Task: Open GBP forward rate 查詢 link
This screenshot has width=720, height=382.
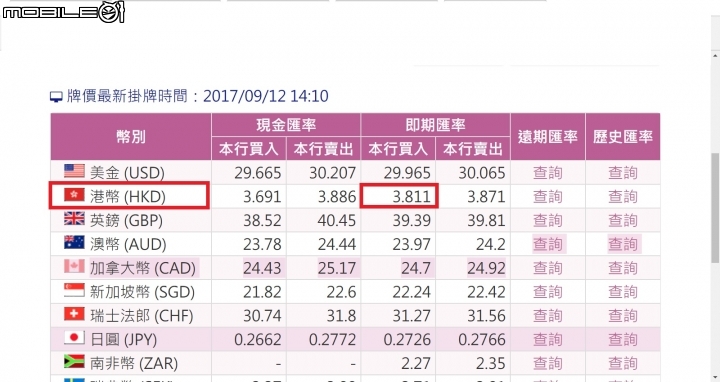Action: [x=547, y=220]
